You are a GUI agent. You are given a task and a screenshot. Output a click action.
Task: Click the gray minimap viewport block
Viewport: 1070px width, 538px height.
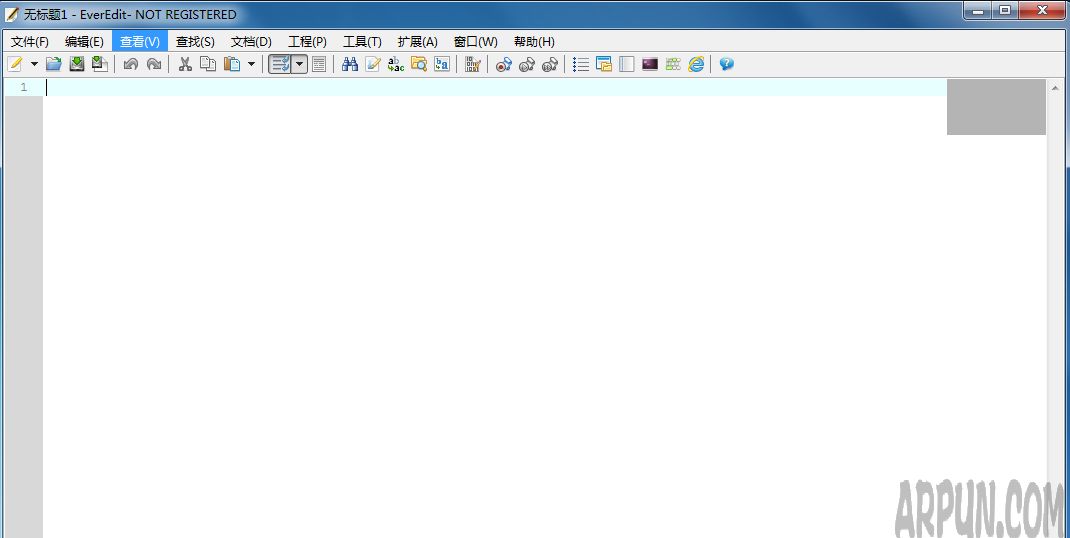pos(995,107)
